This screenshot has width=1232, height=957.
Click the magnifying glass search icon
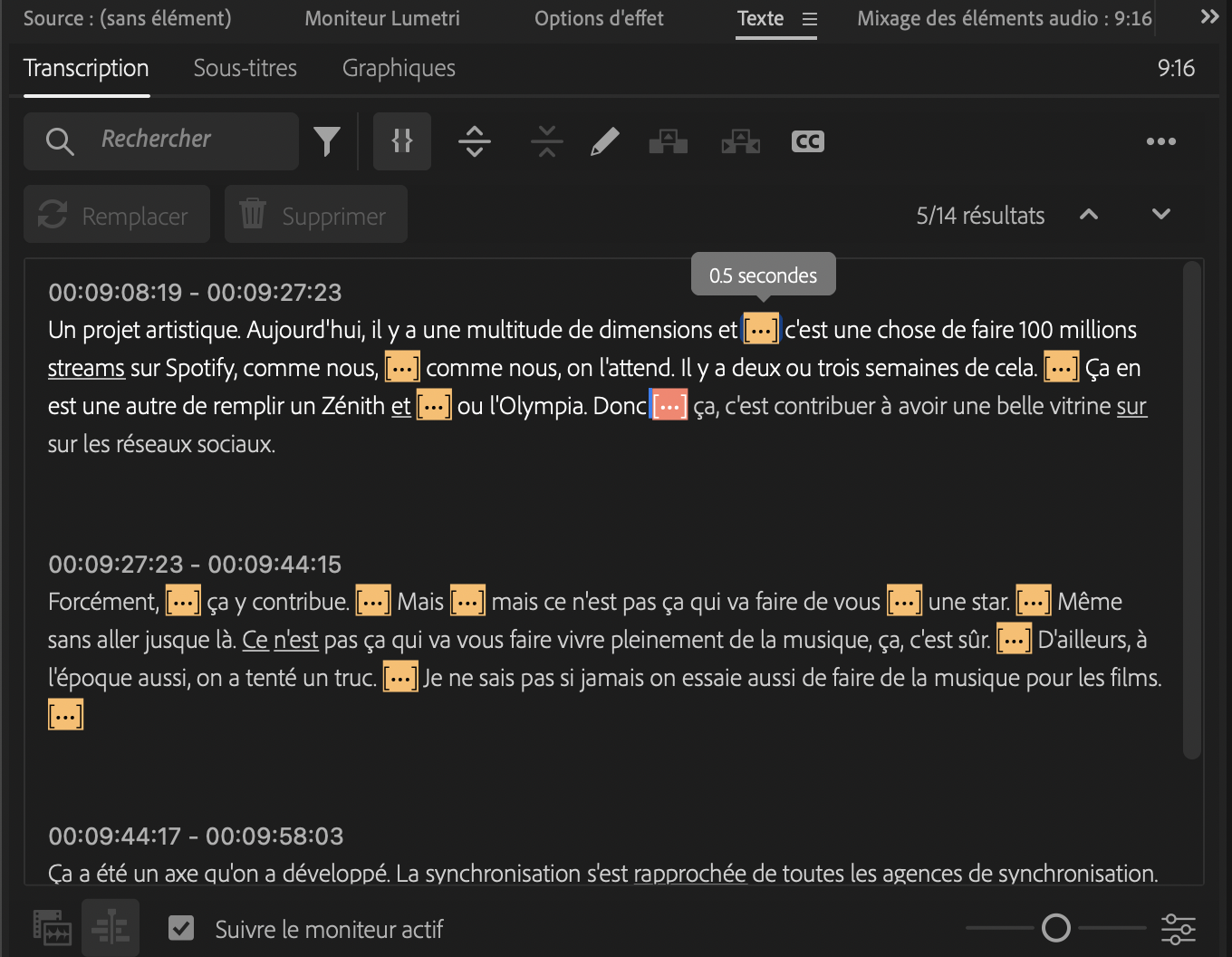click(59, 141)
